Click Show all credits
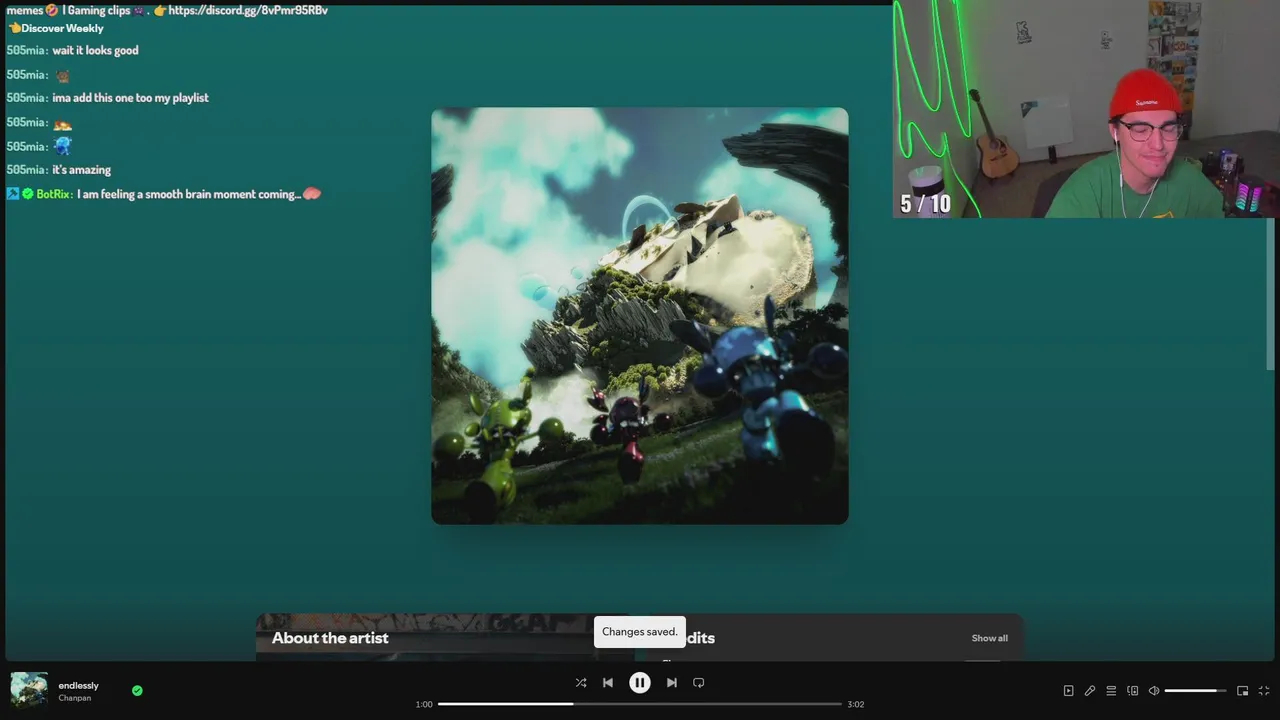The width and height of the screenshot is (1280, 720). point(989,638)
